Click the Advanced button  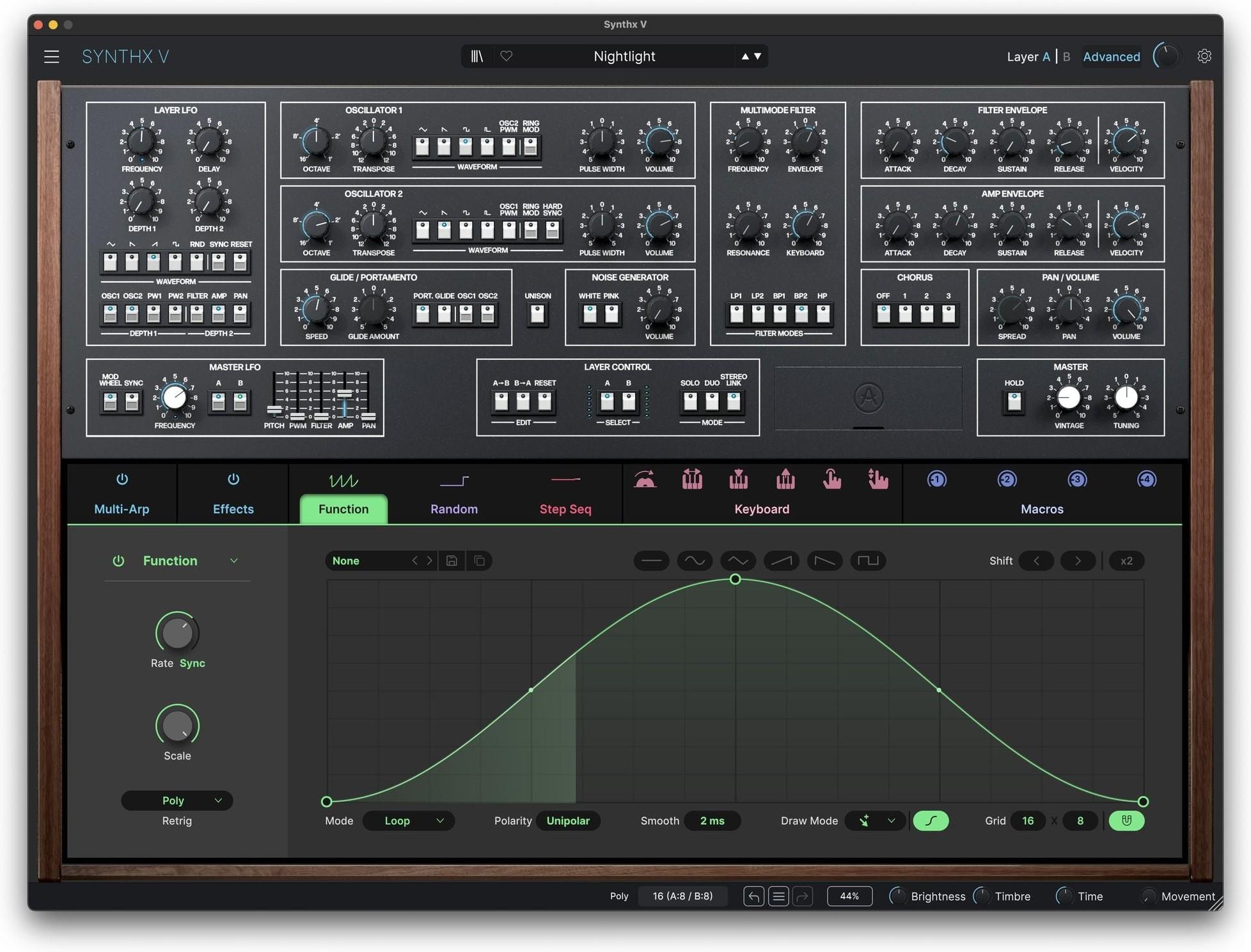coord(1111,56)
